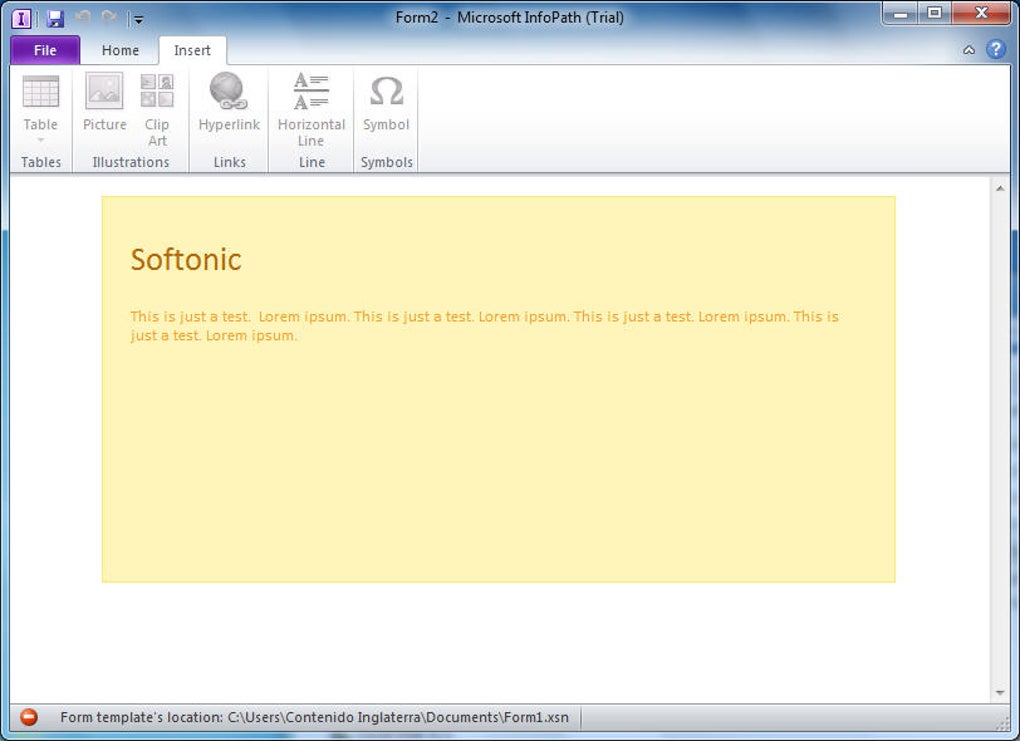The width and height of the screenshot is (1020, 741).
Task: Open Clip Art from Illustrations group
Action: [x=157, y=109]
